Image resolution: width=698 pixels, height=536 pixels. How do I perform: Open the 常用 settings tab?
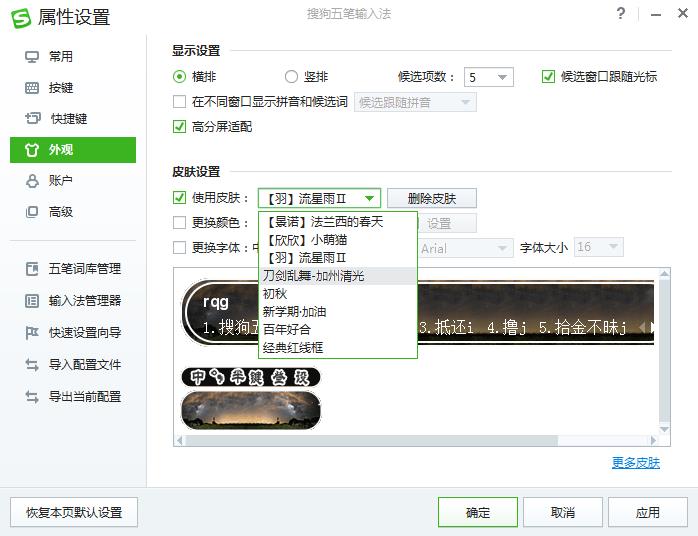(61, 57)
